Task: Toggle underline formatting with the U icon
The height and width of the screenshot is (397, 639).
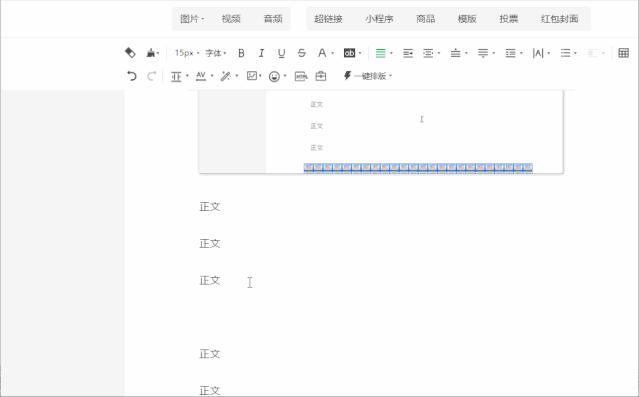Action: [x=281, y=53]
